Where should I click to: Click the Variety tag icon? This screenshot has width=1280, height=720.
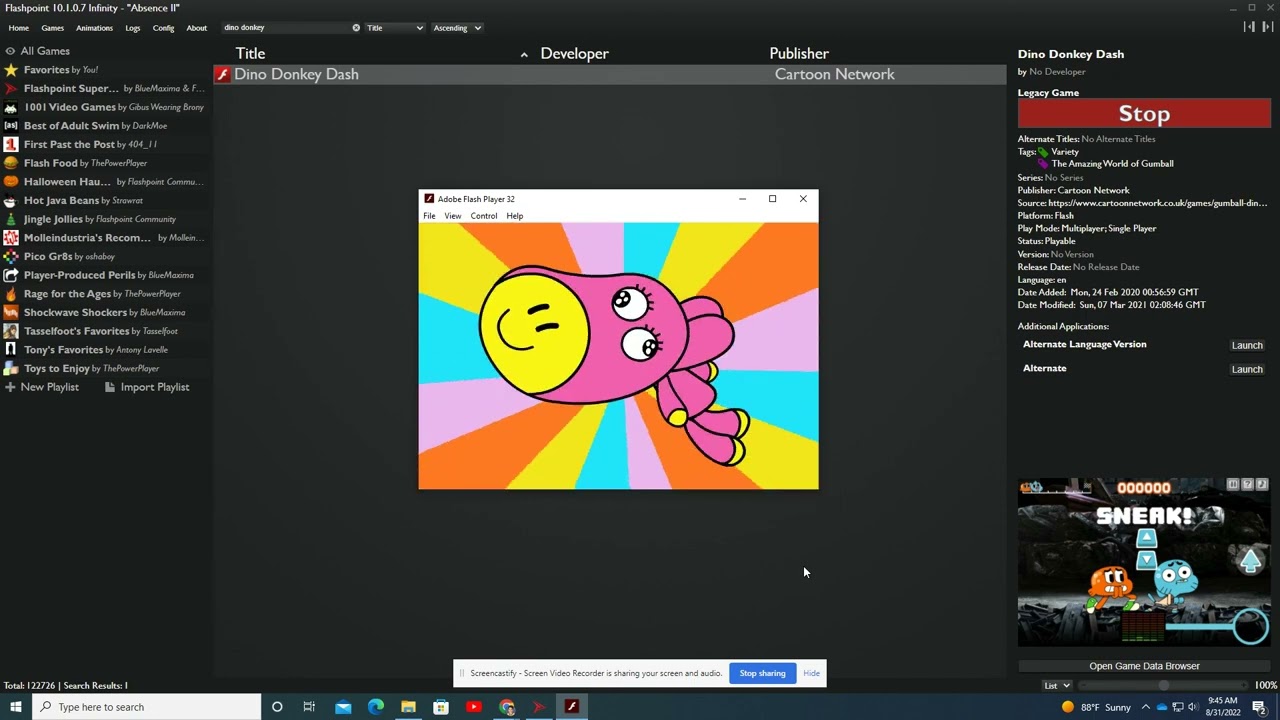pyautogui.click(x=1043, y=152)
